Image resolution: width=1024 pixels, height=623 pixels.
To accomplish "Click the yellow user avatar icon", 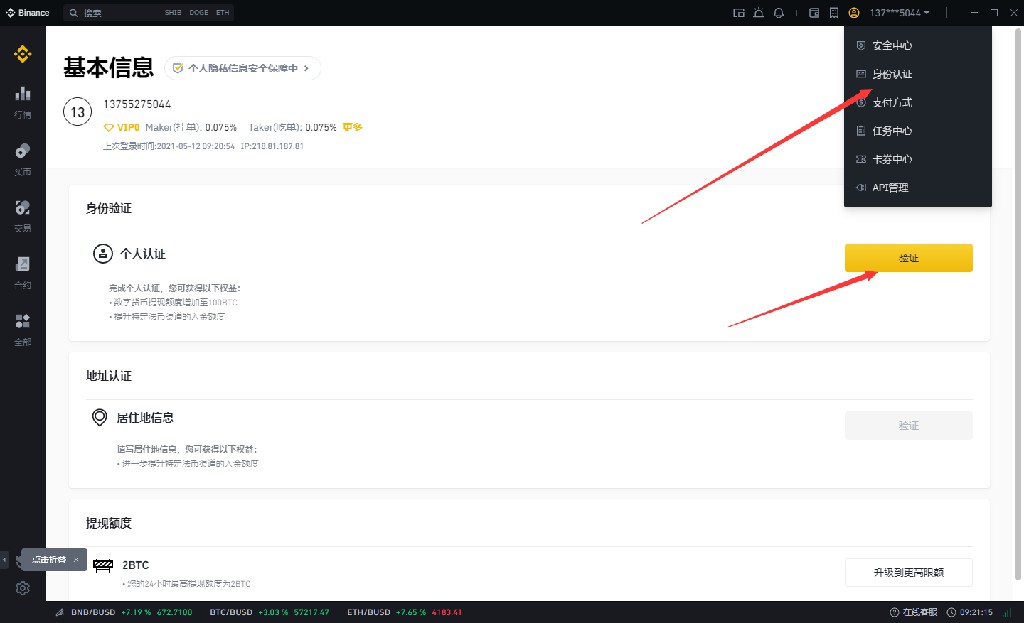I will click(x=854, y=12).
